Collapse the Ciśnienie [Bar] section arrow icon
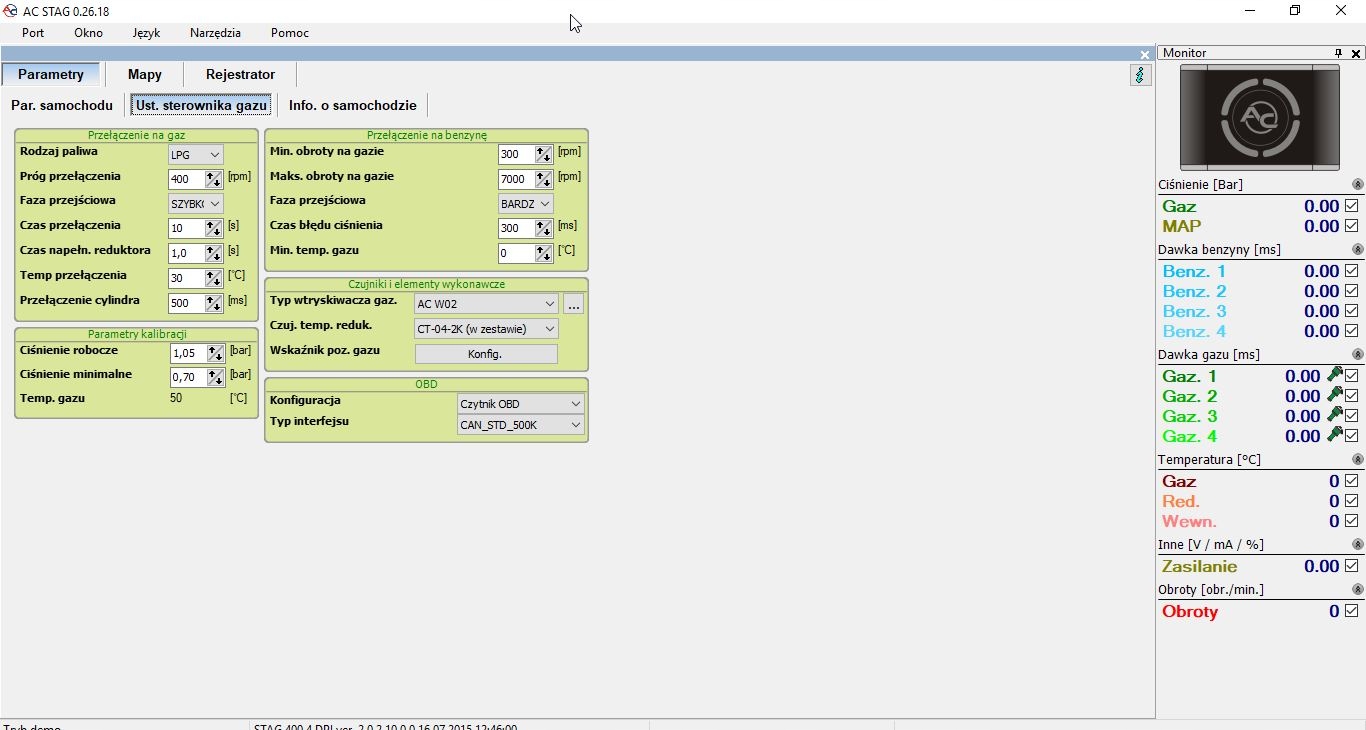This screenshot has width=1366, height=730. pyautogui.click(x=1357, y=184)
